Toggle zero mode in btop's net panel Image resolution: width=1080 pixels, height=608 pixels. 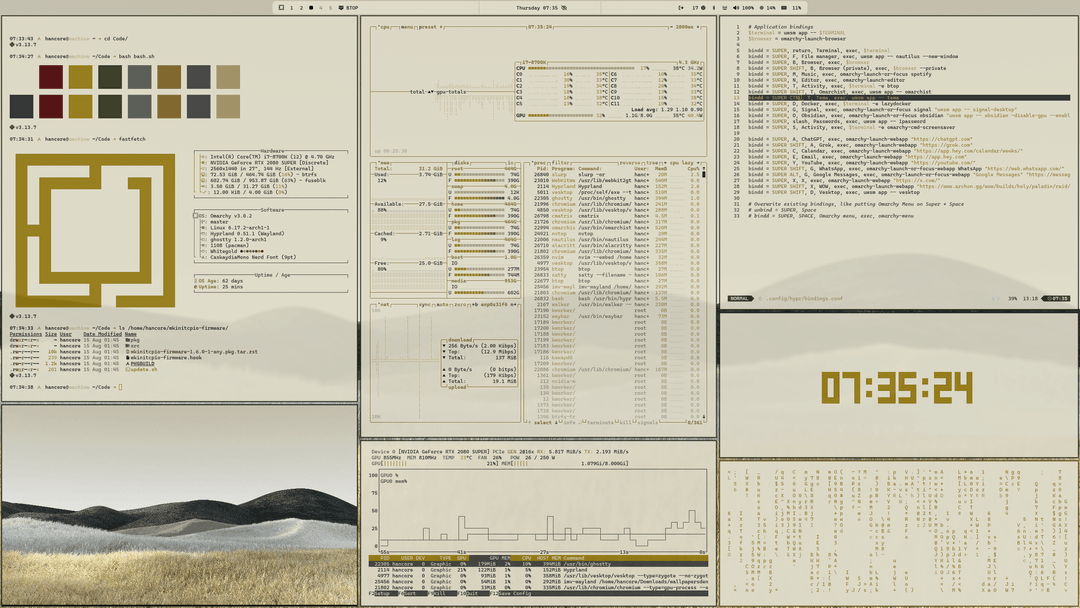click(x=460, y=304)
